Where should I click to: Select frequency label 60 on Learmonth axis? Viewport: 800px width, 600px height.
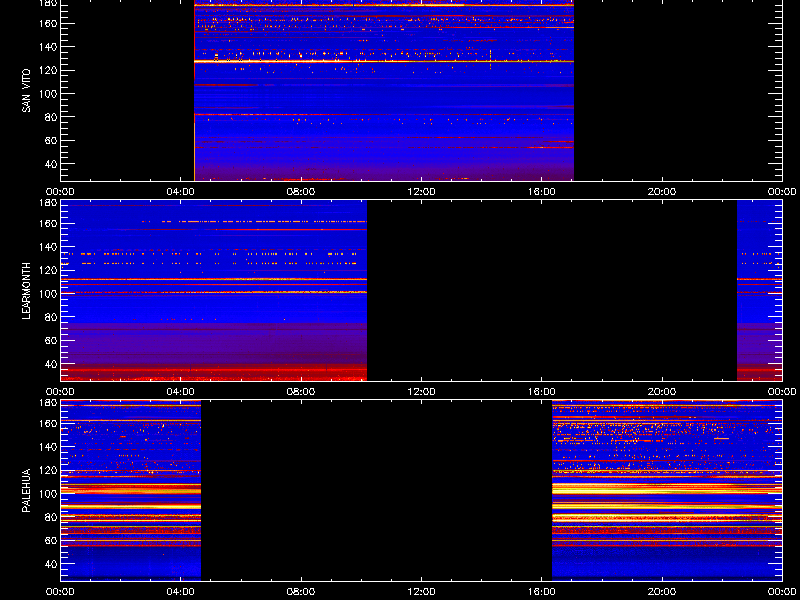coord(50,341)
